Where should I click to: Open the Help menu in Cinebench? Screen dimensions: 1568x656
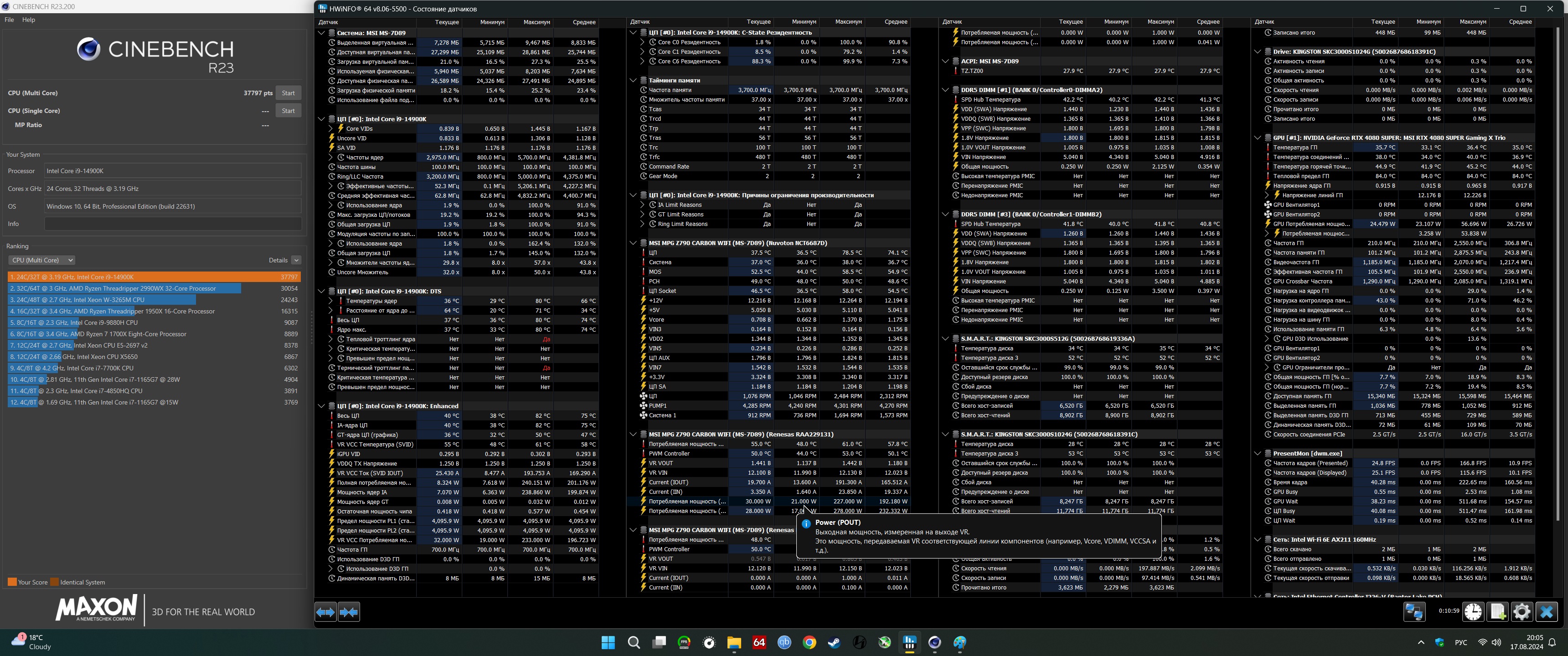[x=29, y=20]
